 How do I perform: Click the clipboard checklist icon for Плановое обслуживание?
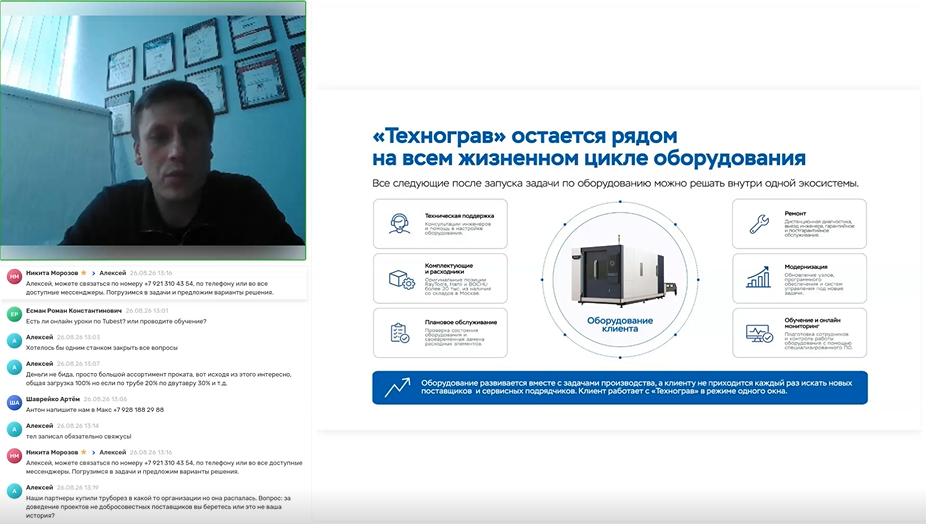[400, 333]
